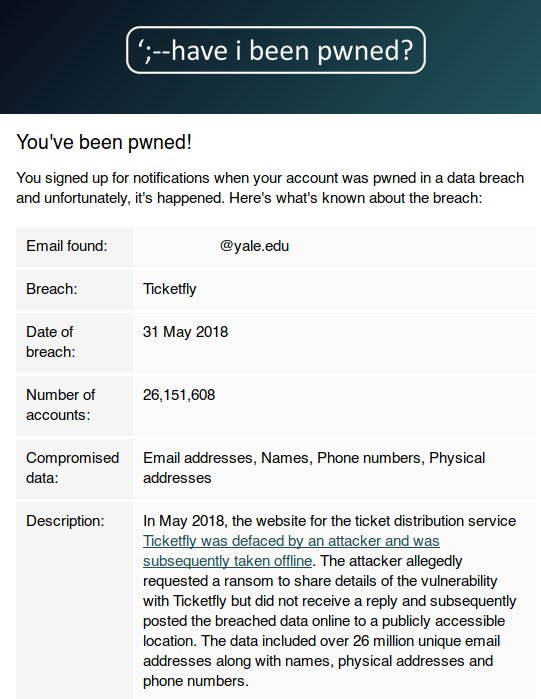The height and width of the screenshot is (699, 541).
Task: Click the compromised data list of email addresses, names
Action: 314,468
